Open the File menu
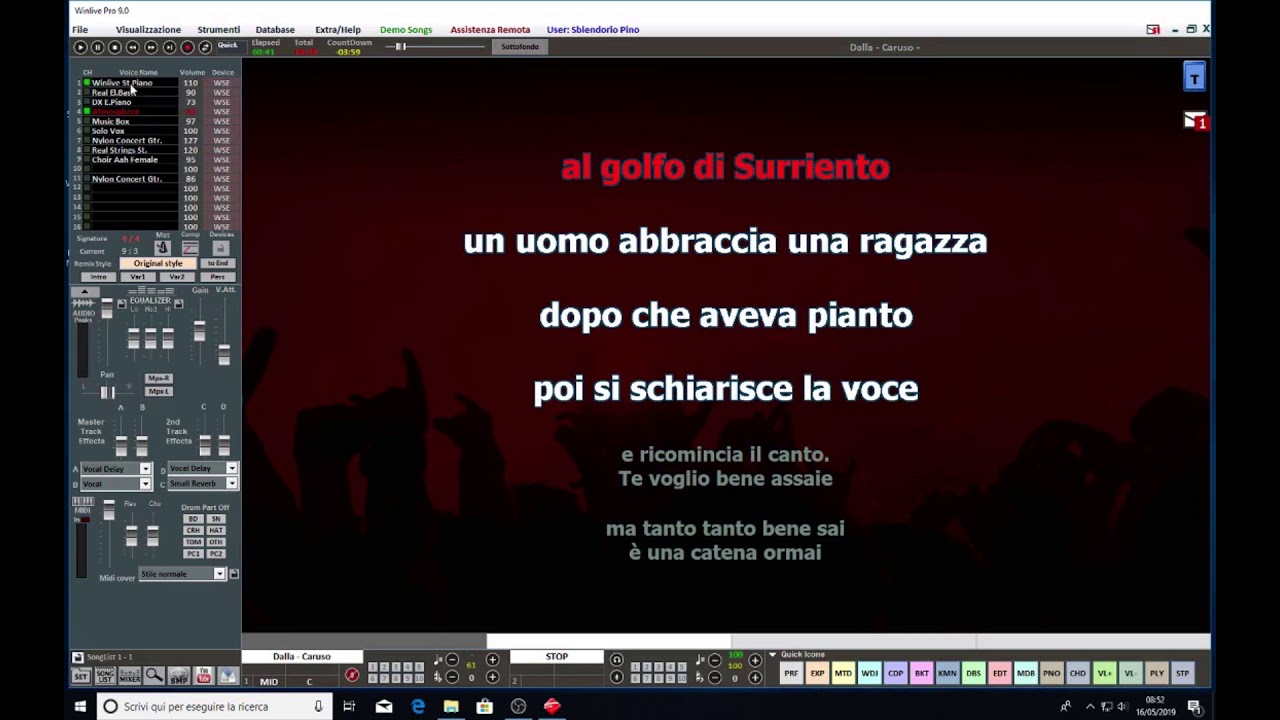1280x720 pixels. click(x=80, y=30)
